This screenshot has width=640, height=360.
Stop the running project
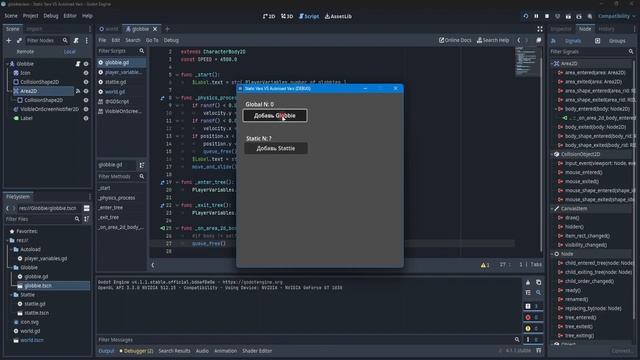[547, 16]
